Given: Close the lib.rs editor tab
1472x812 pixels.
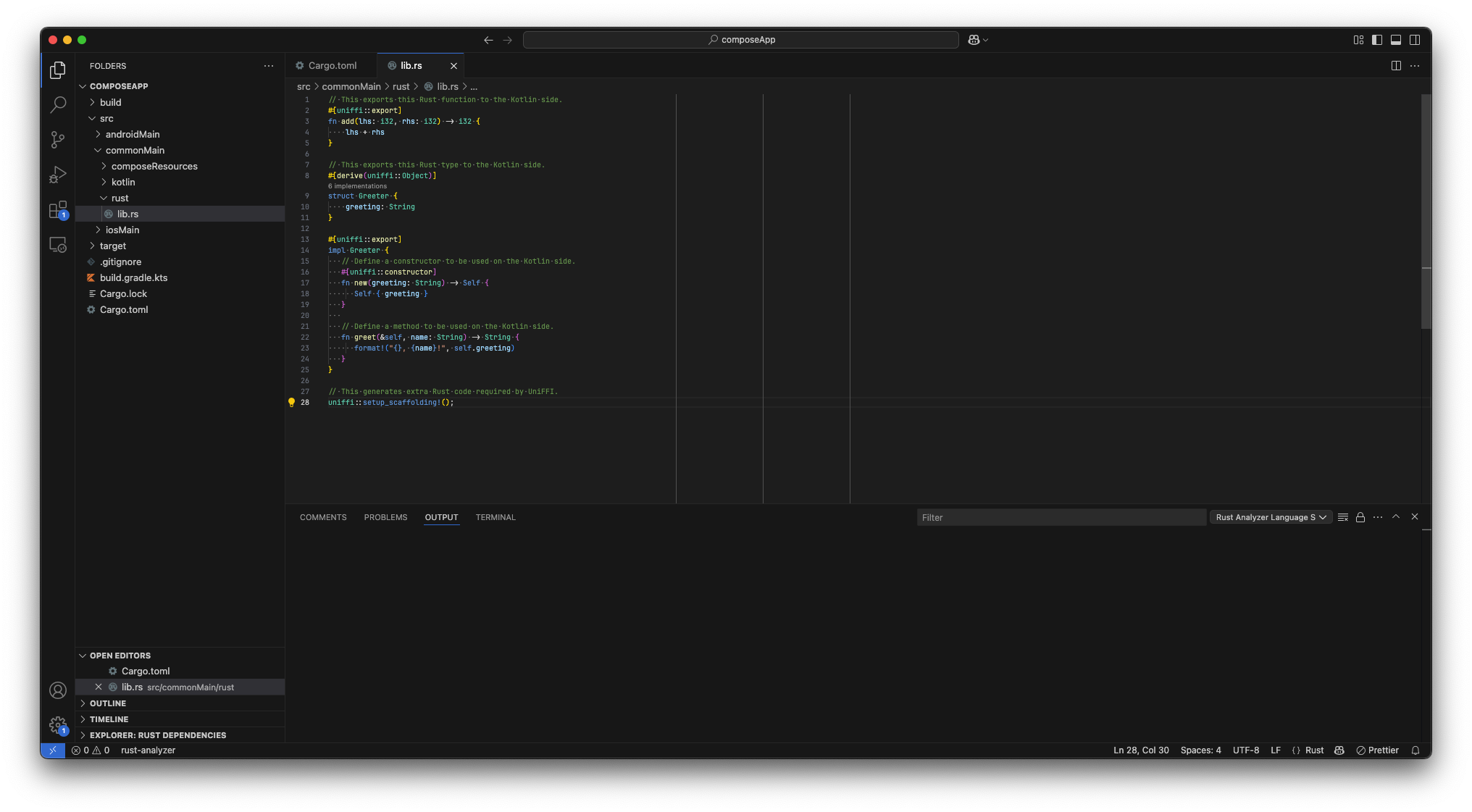Looking at the screenshot, I should point(454,66).
